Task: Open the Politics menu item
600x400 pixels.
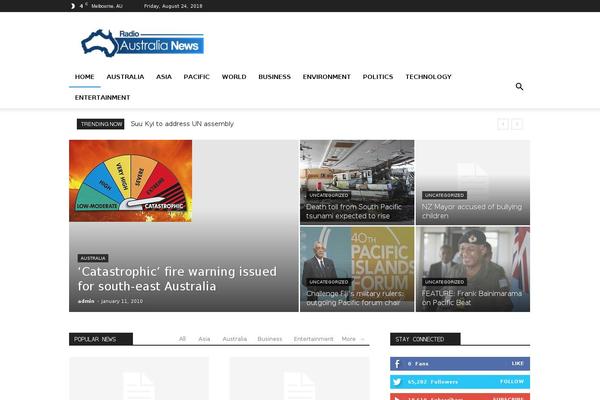Action: point(378,77)
